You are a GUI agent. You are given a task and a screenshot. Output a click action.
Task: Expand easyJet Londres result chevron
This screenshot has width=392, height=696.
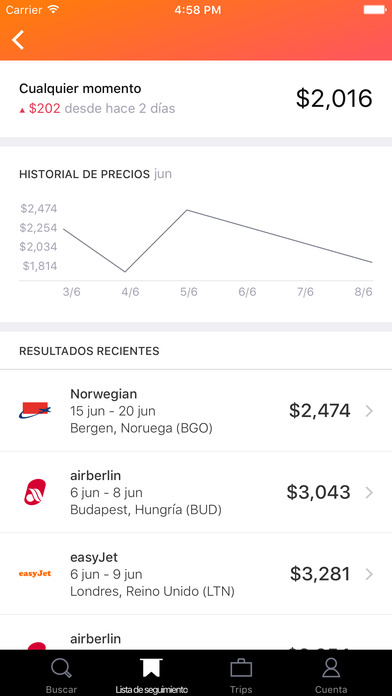tap(369, 574)
